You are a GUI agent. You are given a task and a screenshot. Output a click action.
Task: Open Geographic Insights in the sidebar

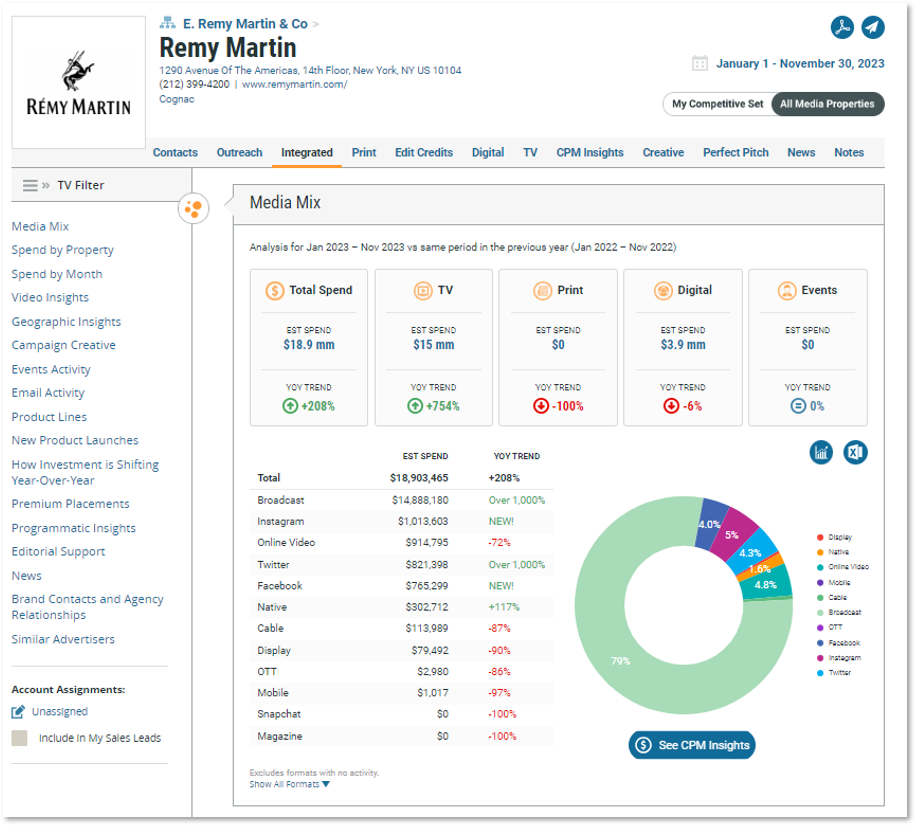(66, 322)
